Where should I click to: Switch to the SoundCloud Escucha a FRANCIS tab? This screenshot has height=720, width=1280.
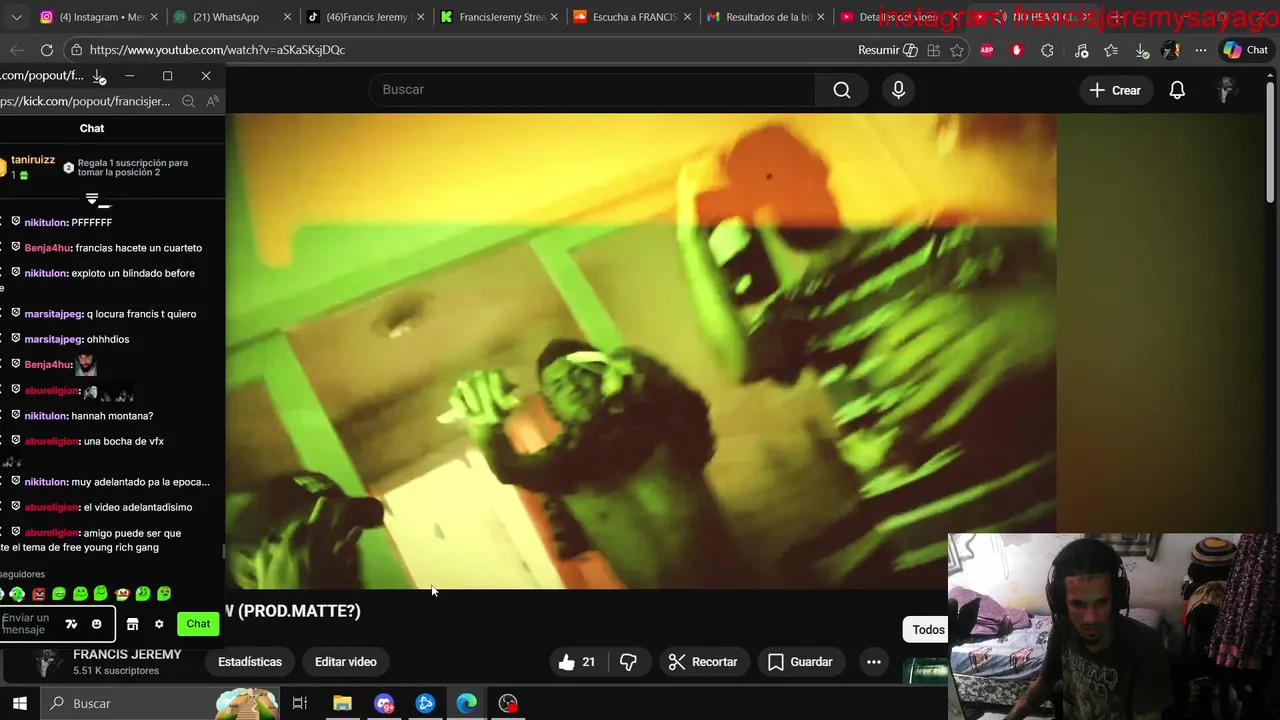point(631,17)
